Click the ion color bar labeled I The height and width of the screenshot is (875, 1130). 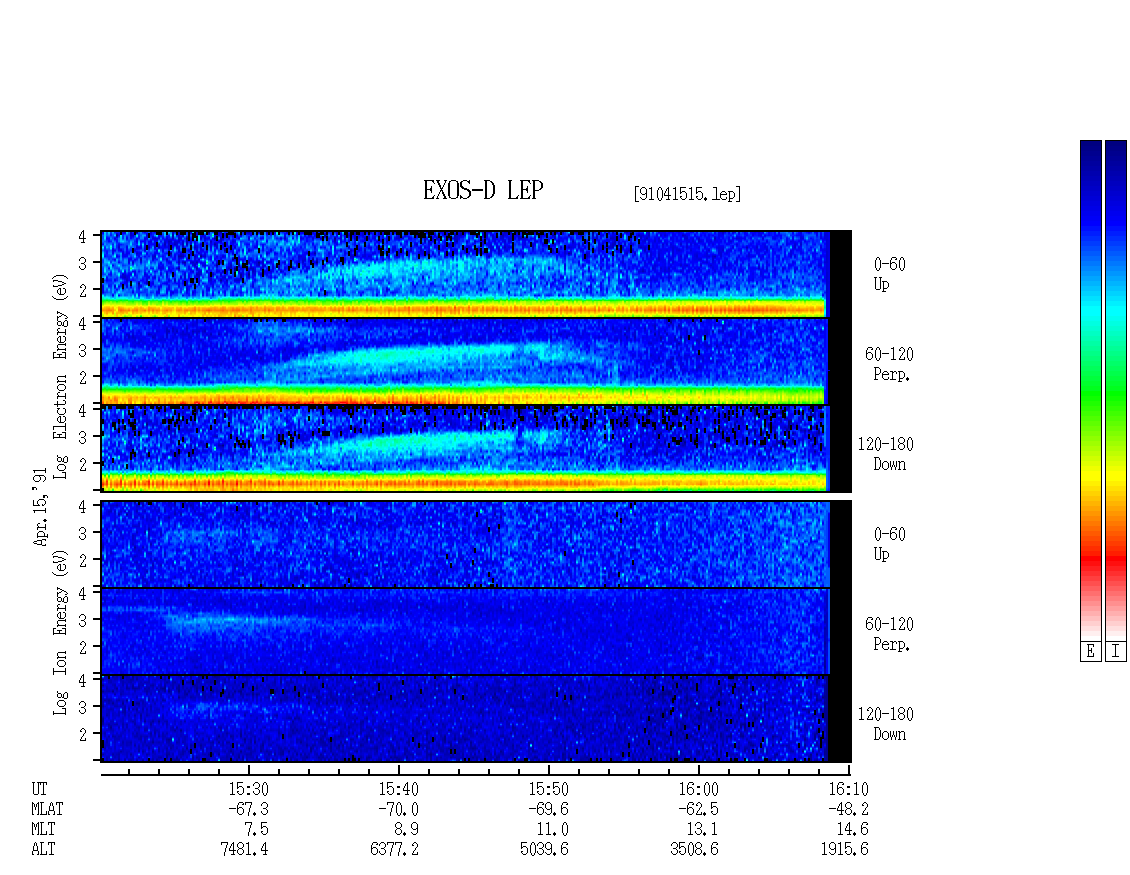[x=1116, y=390]
